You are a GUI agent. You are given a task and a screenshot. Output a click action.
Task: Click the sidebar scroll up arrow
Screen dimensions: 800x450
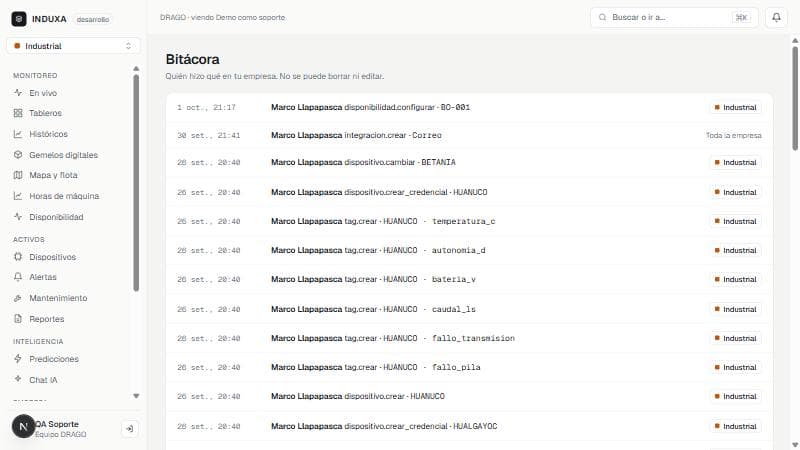coord(136,68)
